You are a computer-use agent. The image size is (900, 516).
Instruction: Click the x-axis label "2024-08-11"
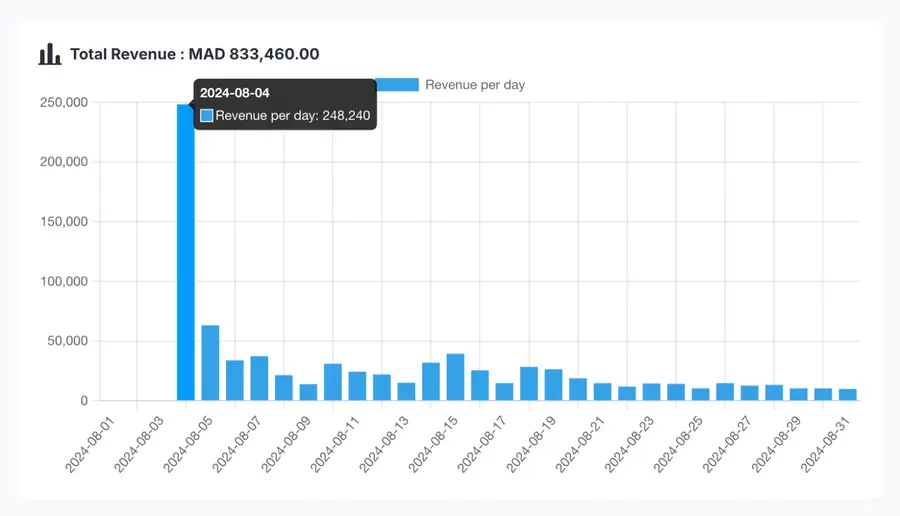pos(335,444)
